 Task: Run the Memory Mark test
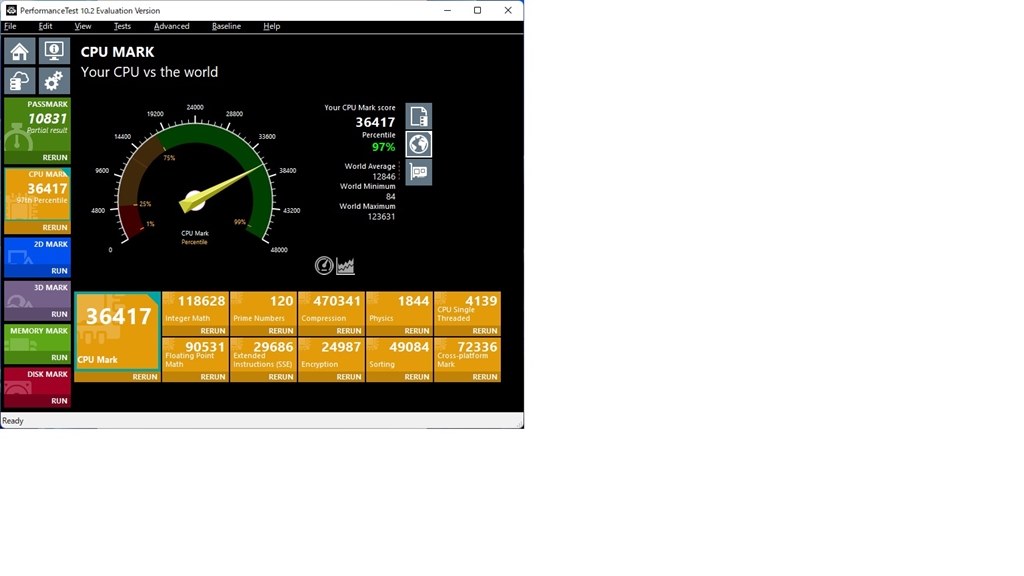(59, 357)
